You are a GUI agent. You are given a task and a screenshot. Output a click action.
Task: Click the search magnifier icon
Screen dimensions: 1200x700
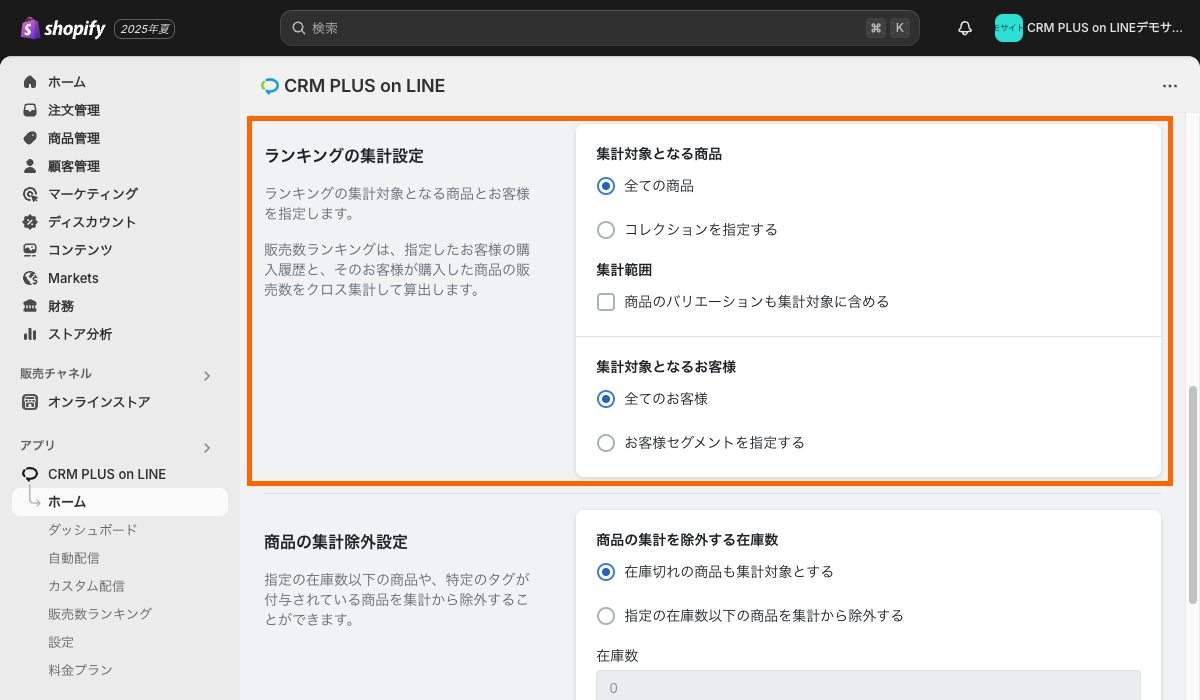tap(298, 28)
